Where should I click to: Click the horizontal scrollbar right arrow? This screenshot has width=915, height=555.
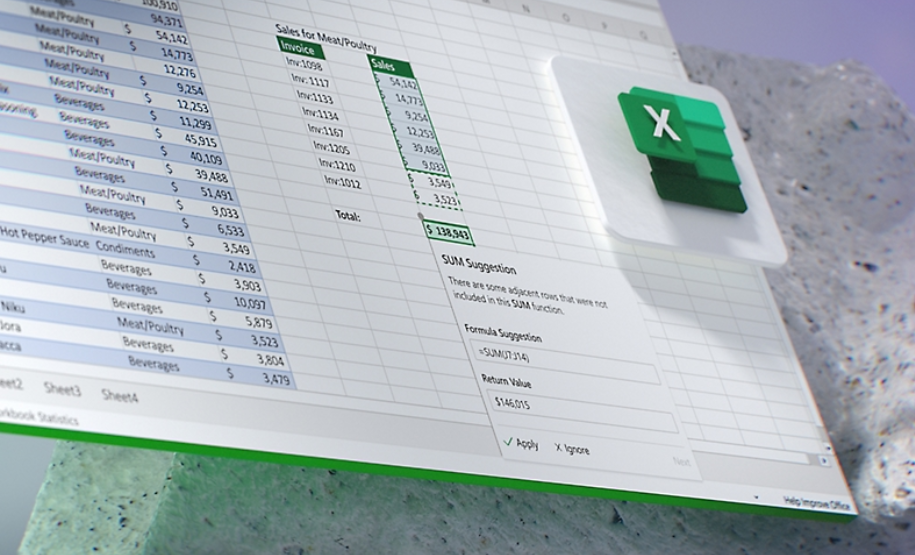824,461
